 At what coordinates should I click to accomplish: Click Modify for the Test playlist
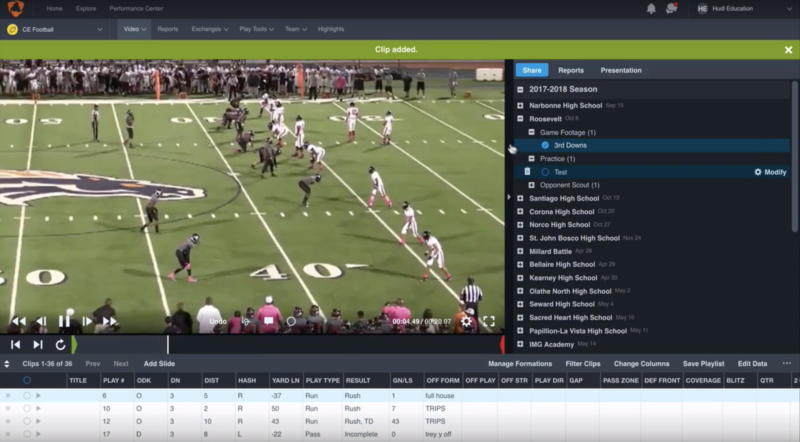(769, 172)
